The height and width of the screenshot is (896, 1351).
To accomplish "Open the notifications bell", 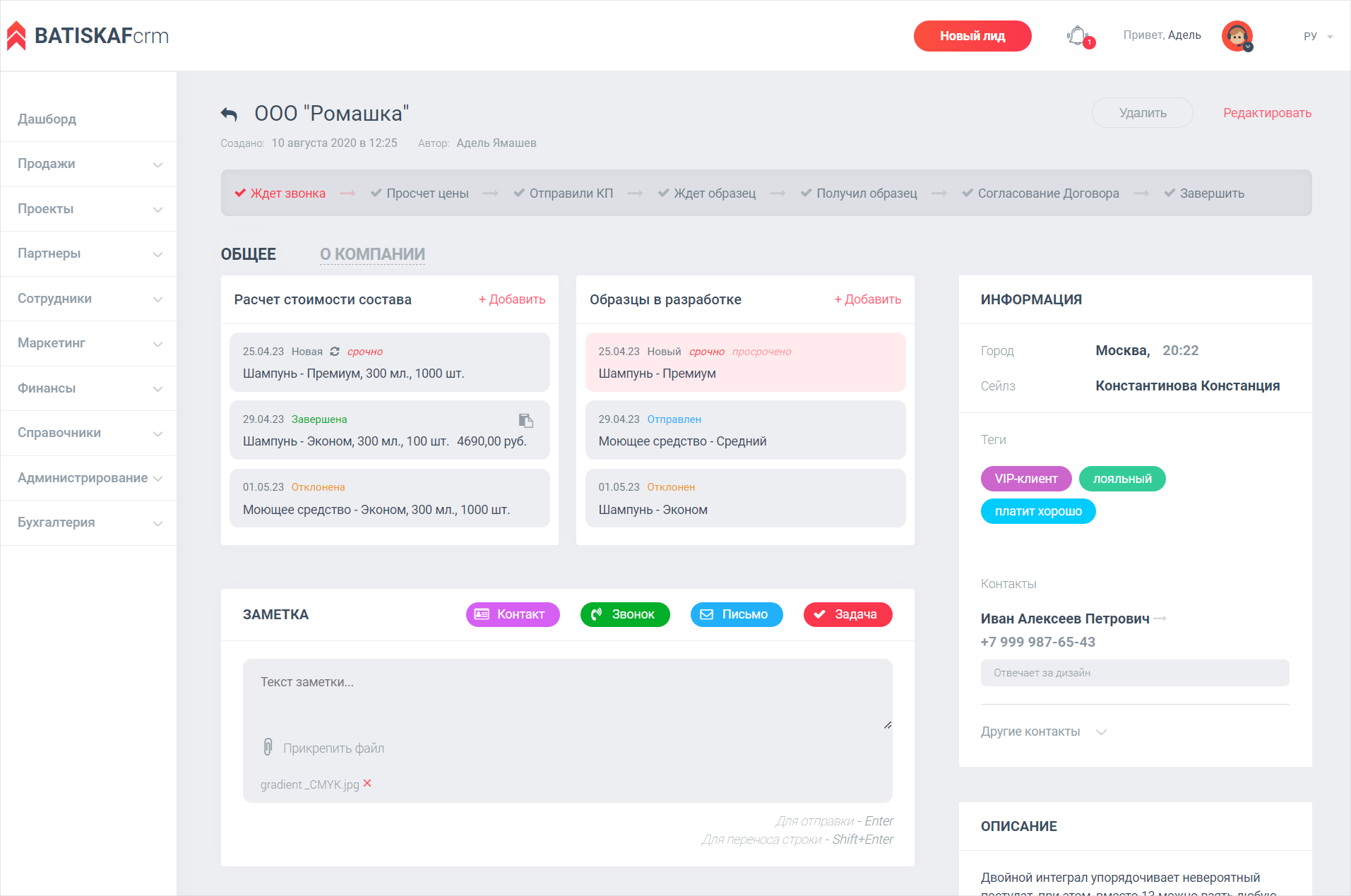I will tap(1078, 36).
